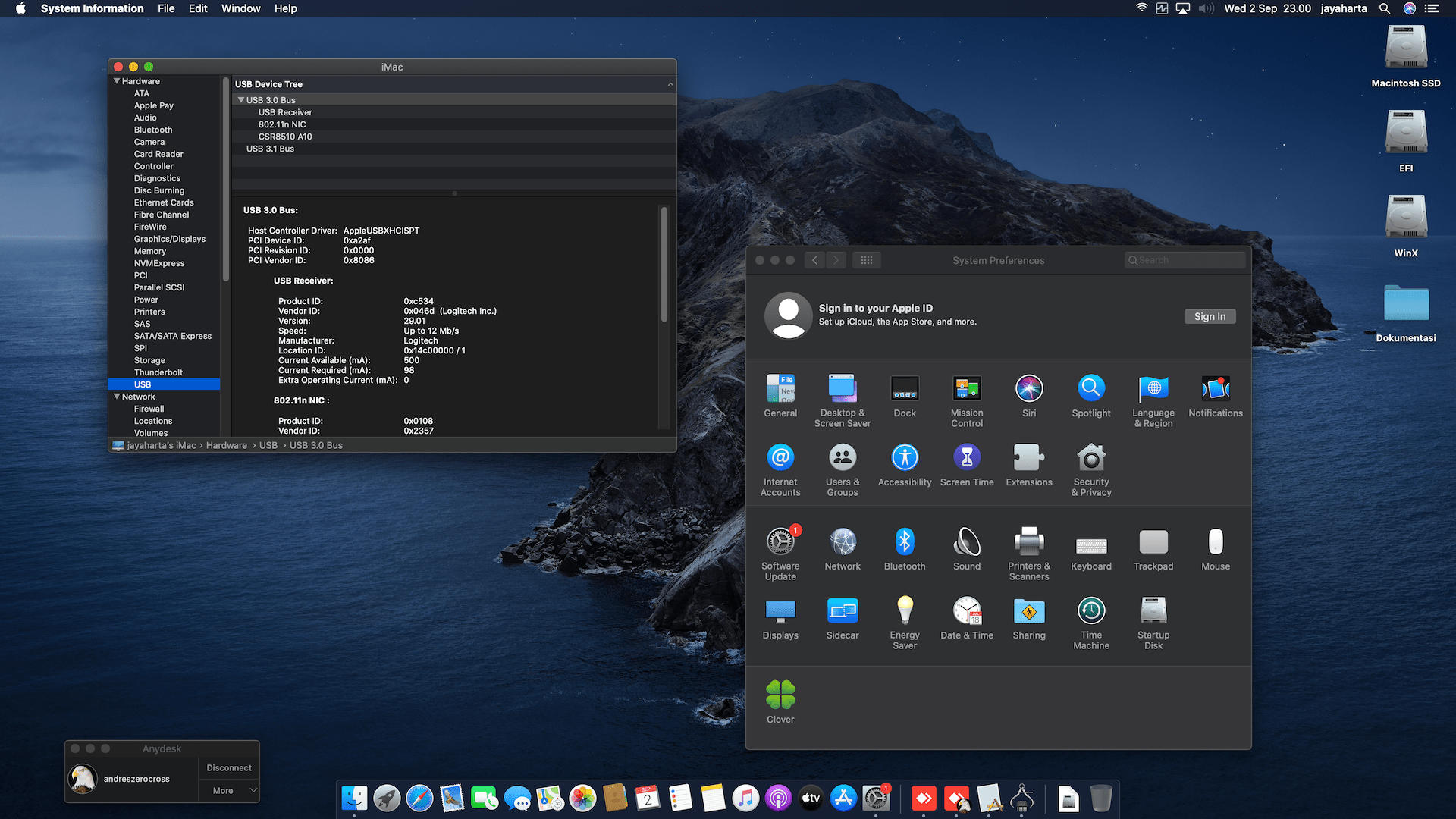The image size is (1456, 819).
Task: Select the 802.11n NIC device row
Action: pos(282,124)
